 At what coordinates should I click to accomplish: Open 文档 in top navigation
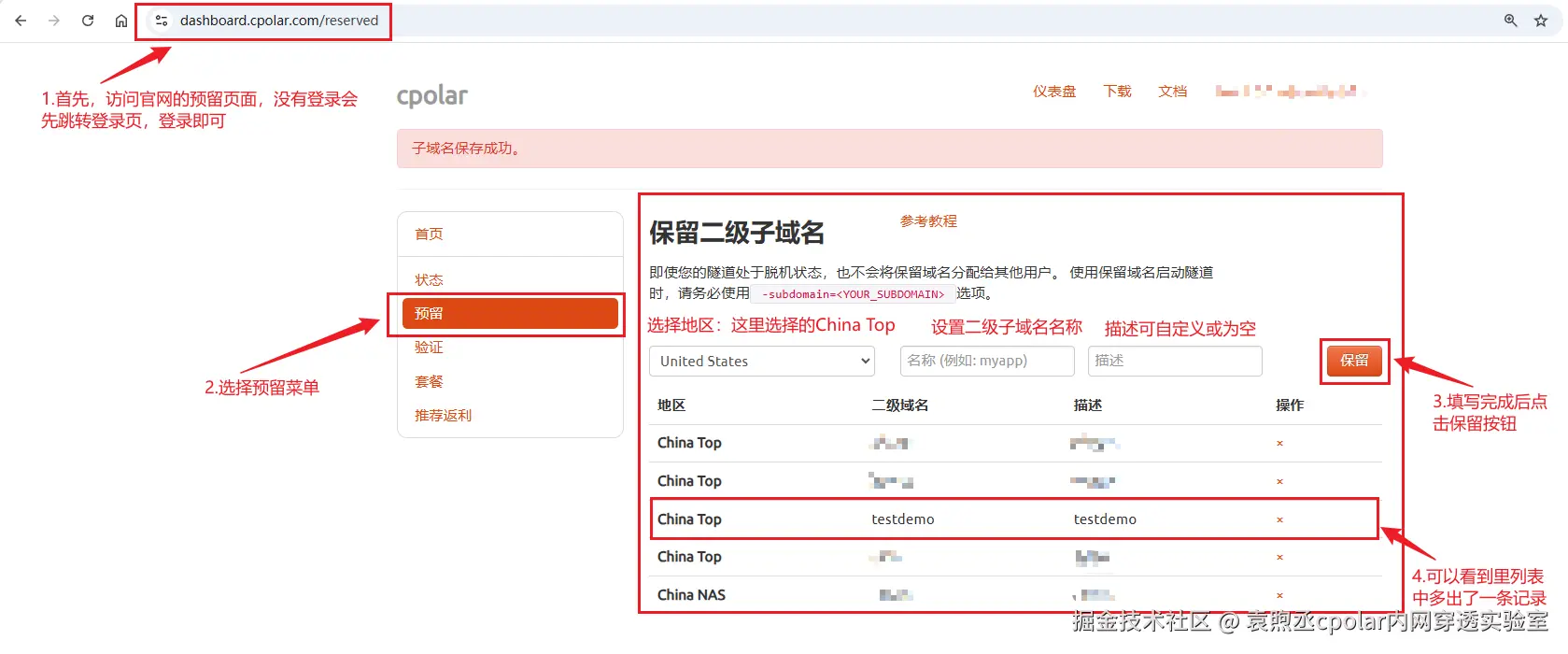click(1172, 92)
